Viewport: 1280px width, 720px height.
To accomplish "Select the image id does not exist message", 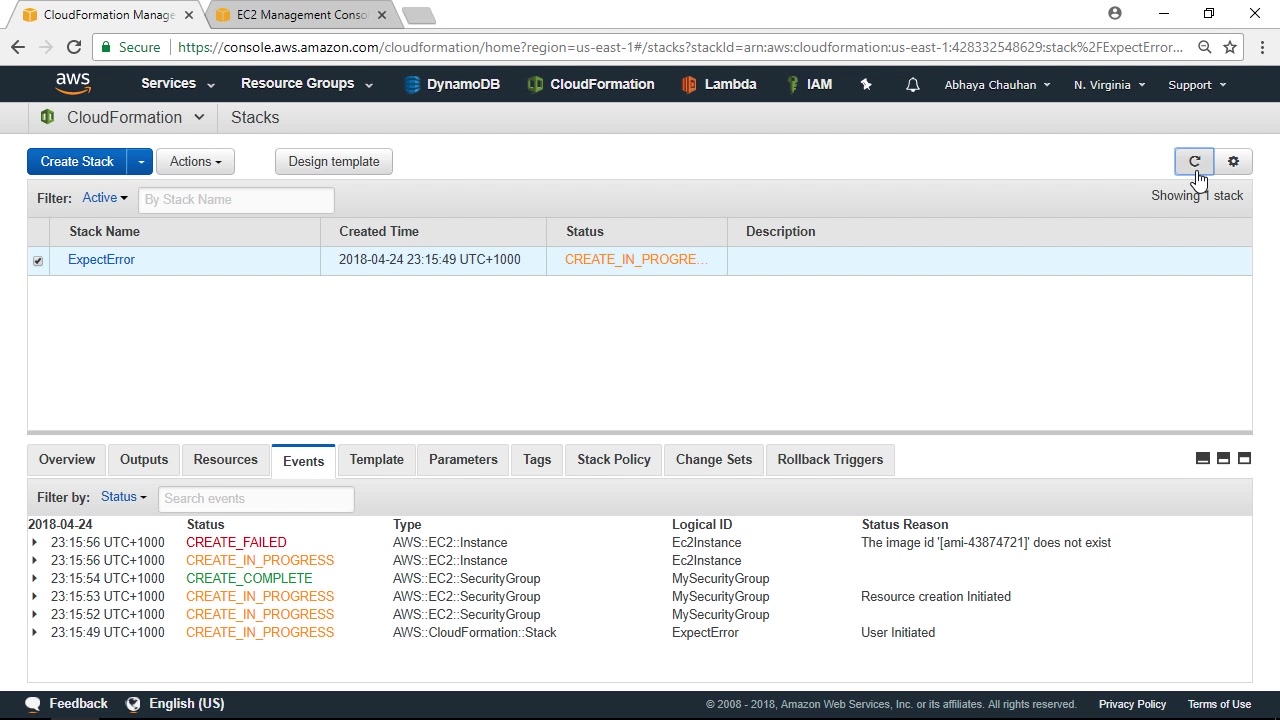I will point(986,543).
